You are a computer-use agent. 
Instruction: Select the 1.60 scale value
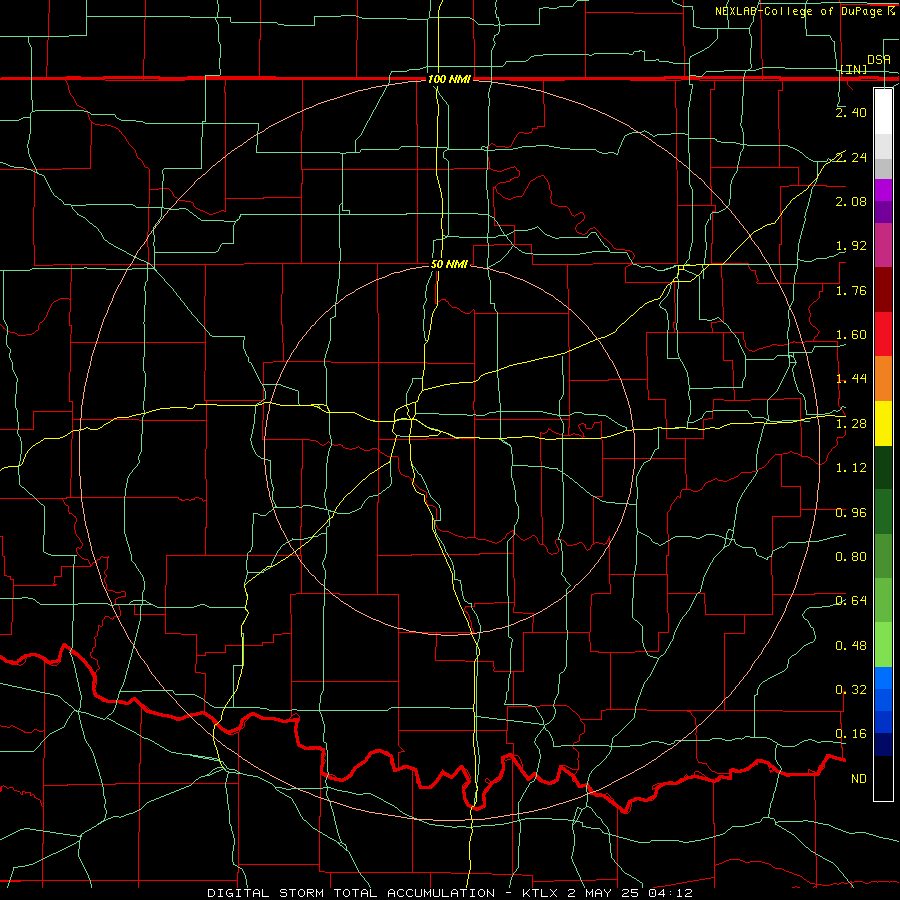[851, 335]
